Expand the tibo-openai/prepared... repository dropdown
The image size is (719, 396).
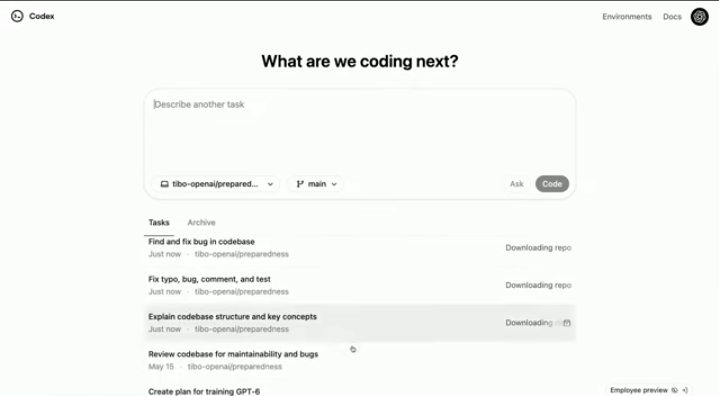(x=216, y=184)
